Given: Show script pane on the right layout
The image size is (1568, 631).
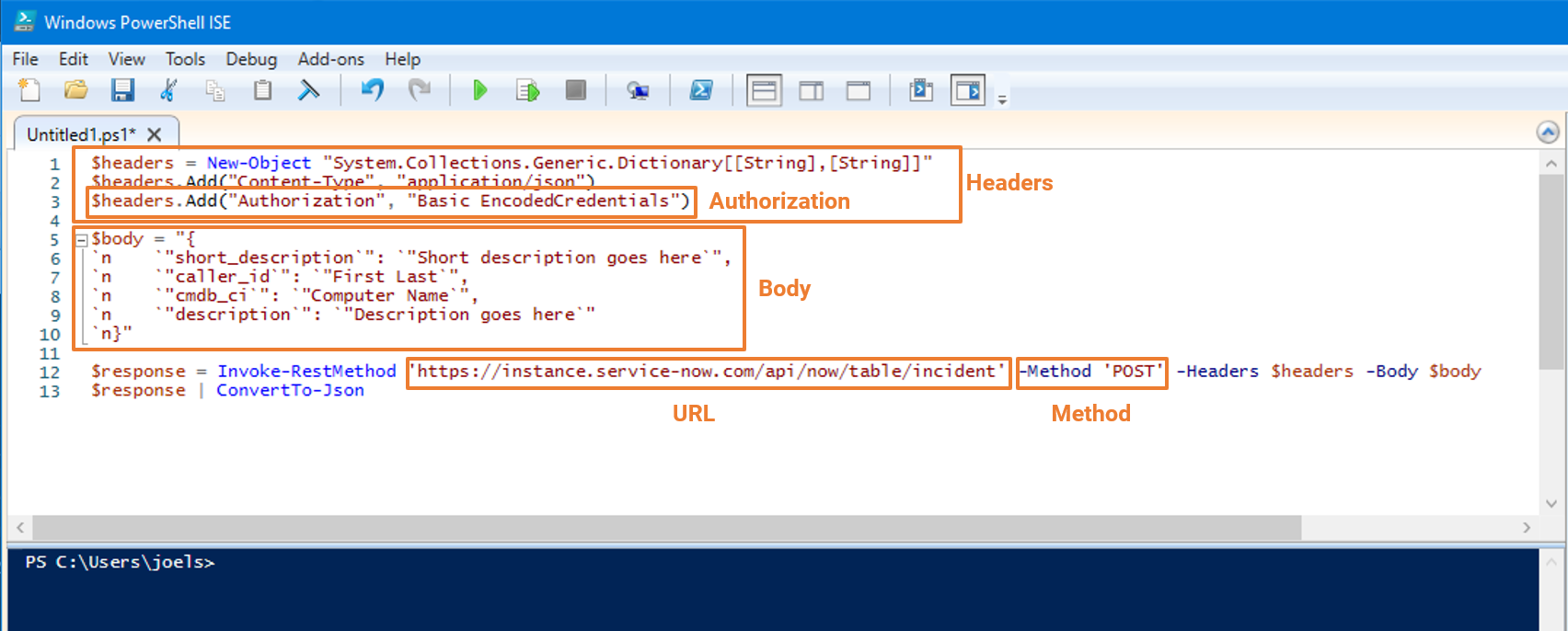Looking at the screenshot, I should coord(812,90).
